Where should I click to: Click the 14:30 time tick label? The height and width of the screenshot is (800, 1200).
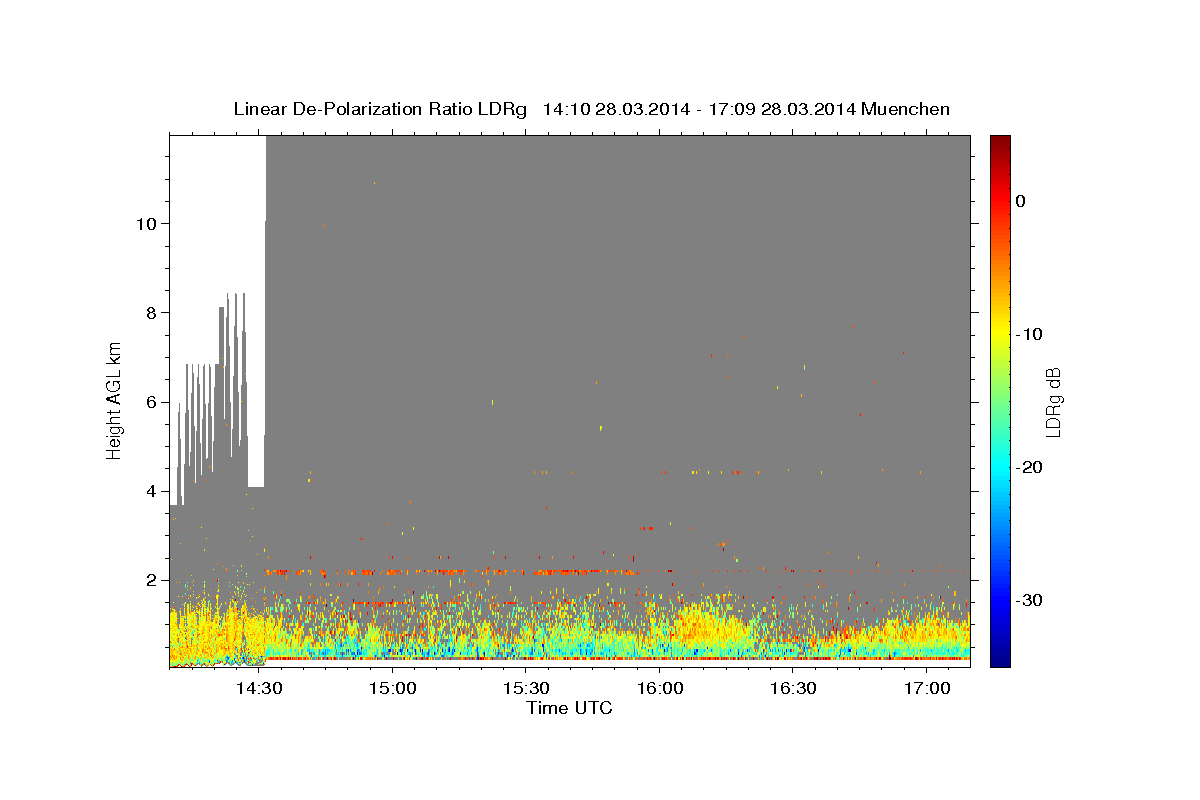point(260,689)
